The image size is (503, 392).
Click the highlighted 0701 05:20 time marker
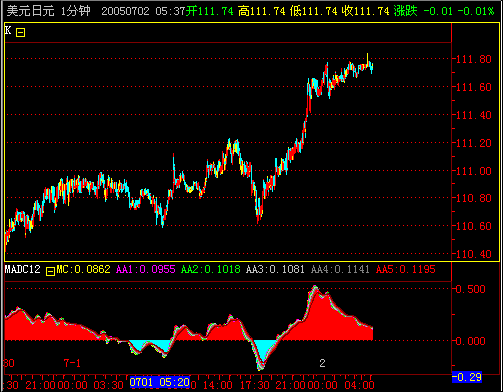(160, 382)
